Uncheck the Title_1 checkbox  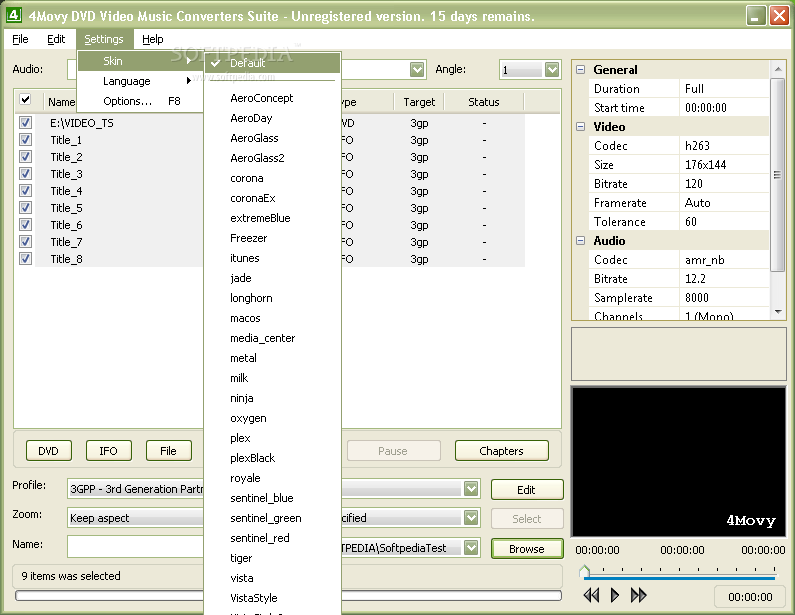click(x=25, y=140)
